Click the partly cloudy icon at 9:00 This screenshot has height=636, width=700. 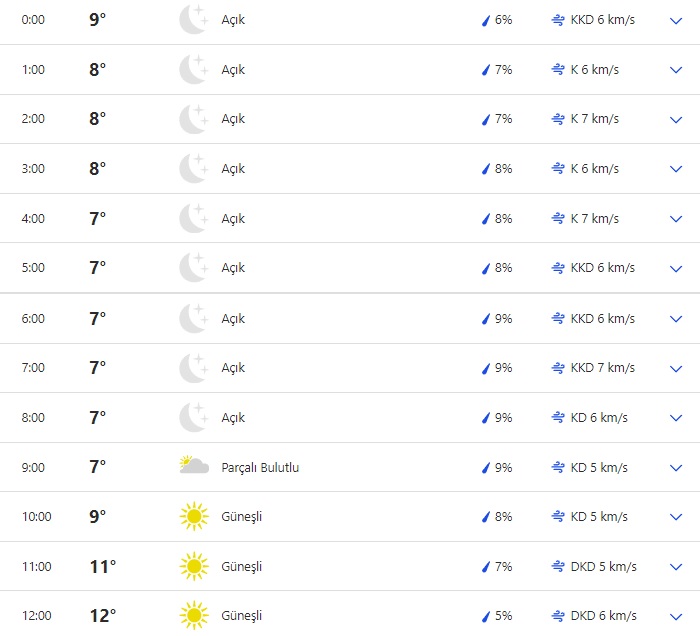[193, 466]
